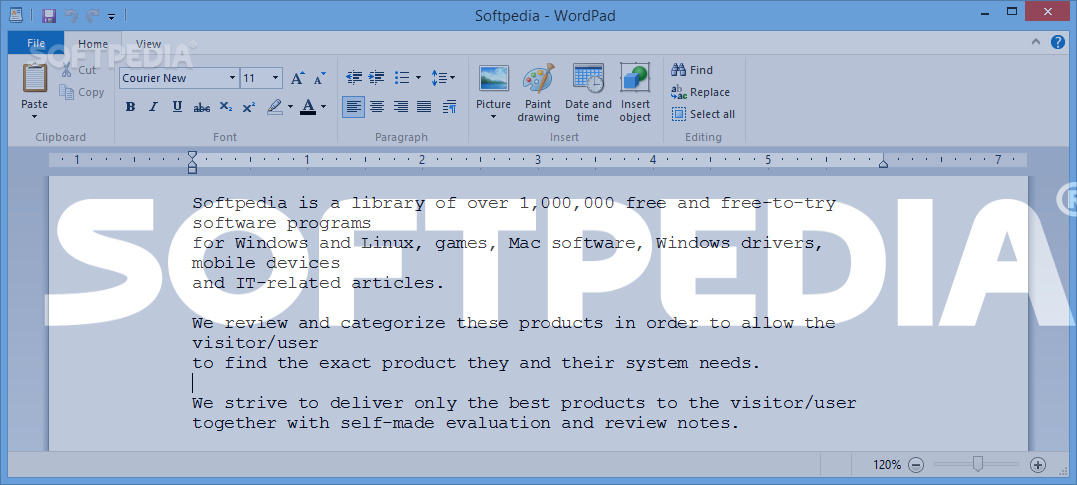Toggle Superscript formatting

[x=249, y=106]
